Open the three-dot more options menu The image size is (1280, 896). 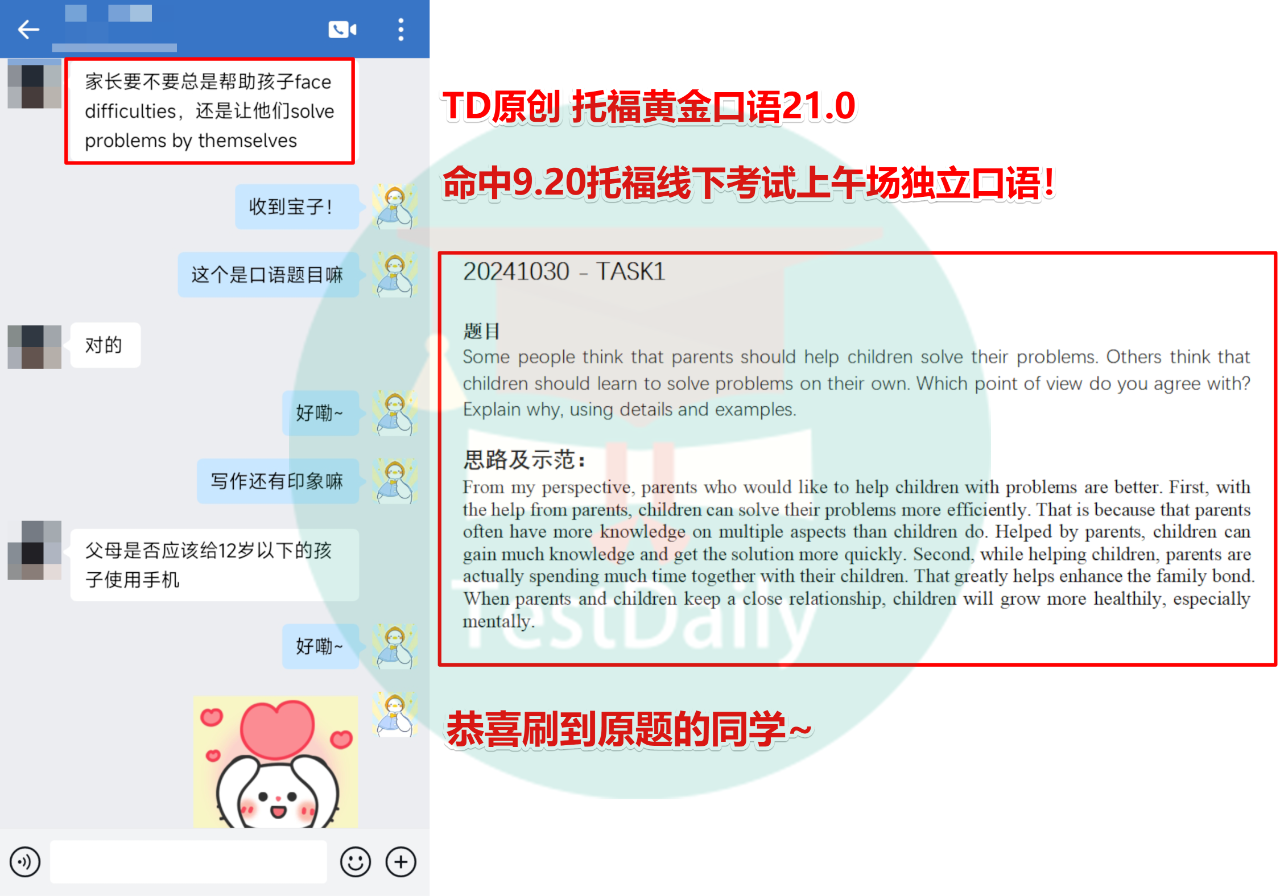point(401,29)
